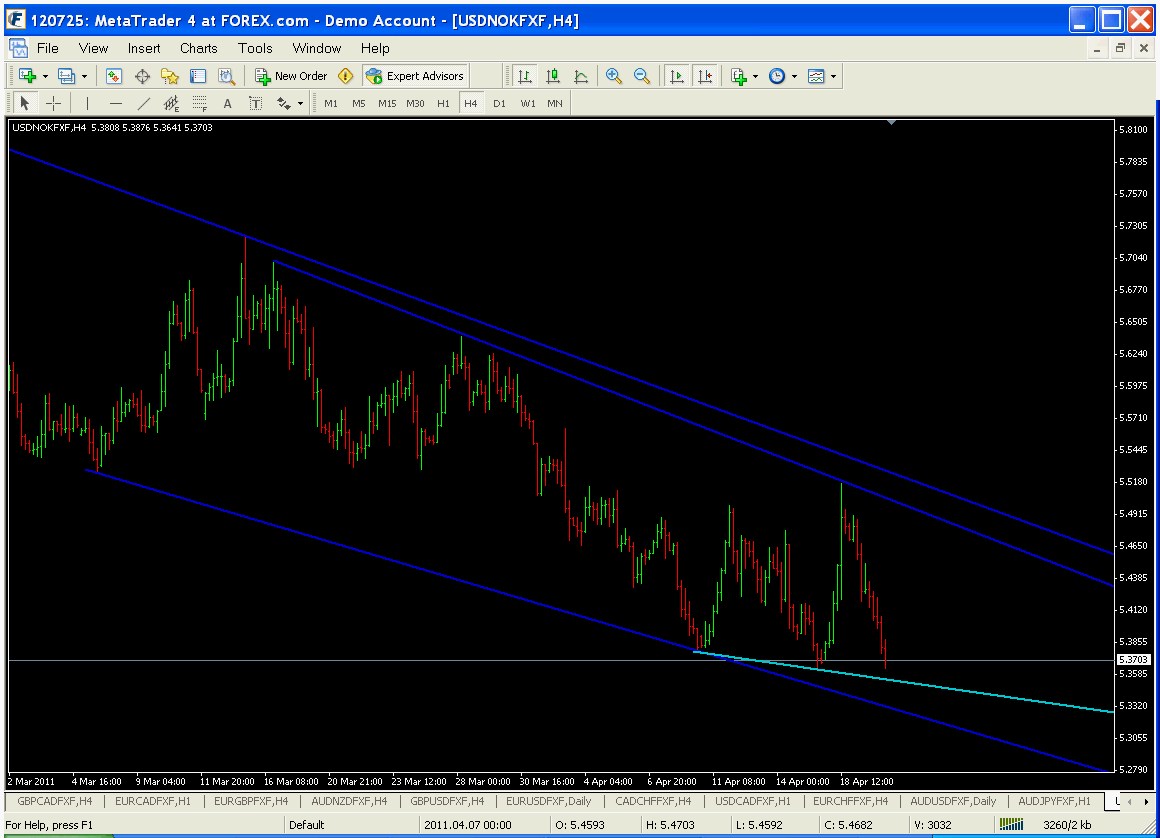Click the Zoom In magnifier icon
The width and height of the screenshot is (1160, 838).
pos(614,76)
